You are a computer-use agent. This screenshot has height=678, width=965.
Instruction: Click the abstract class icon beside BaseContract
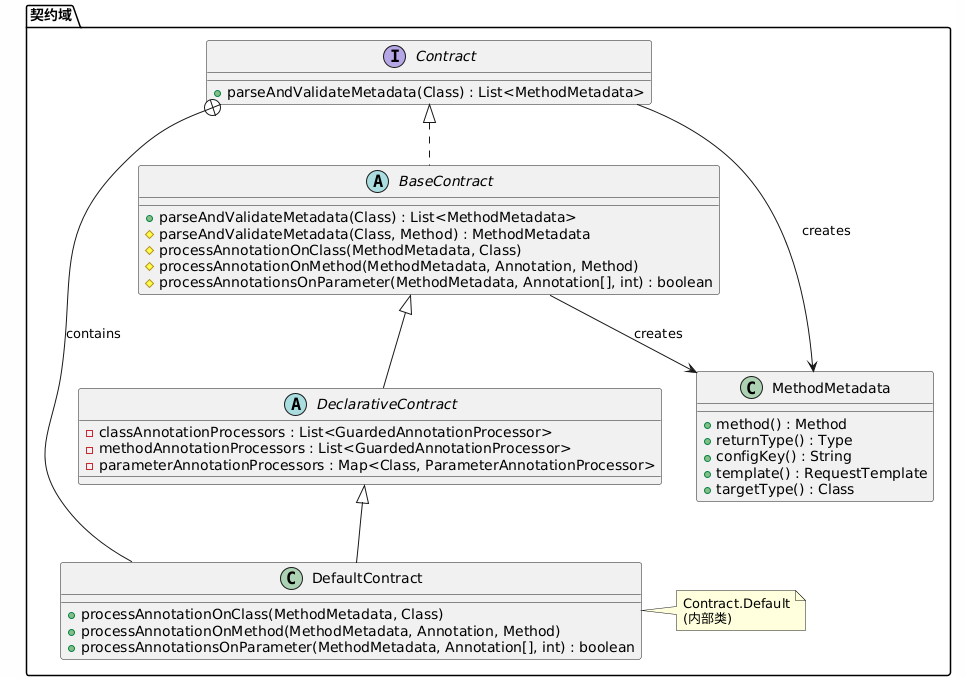(377, 181)
